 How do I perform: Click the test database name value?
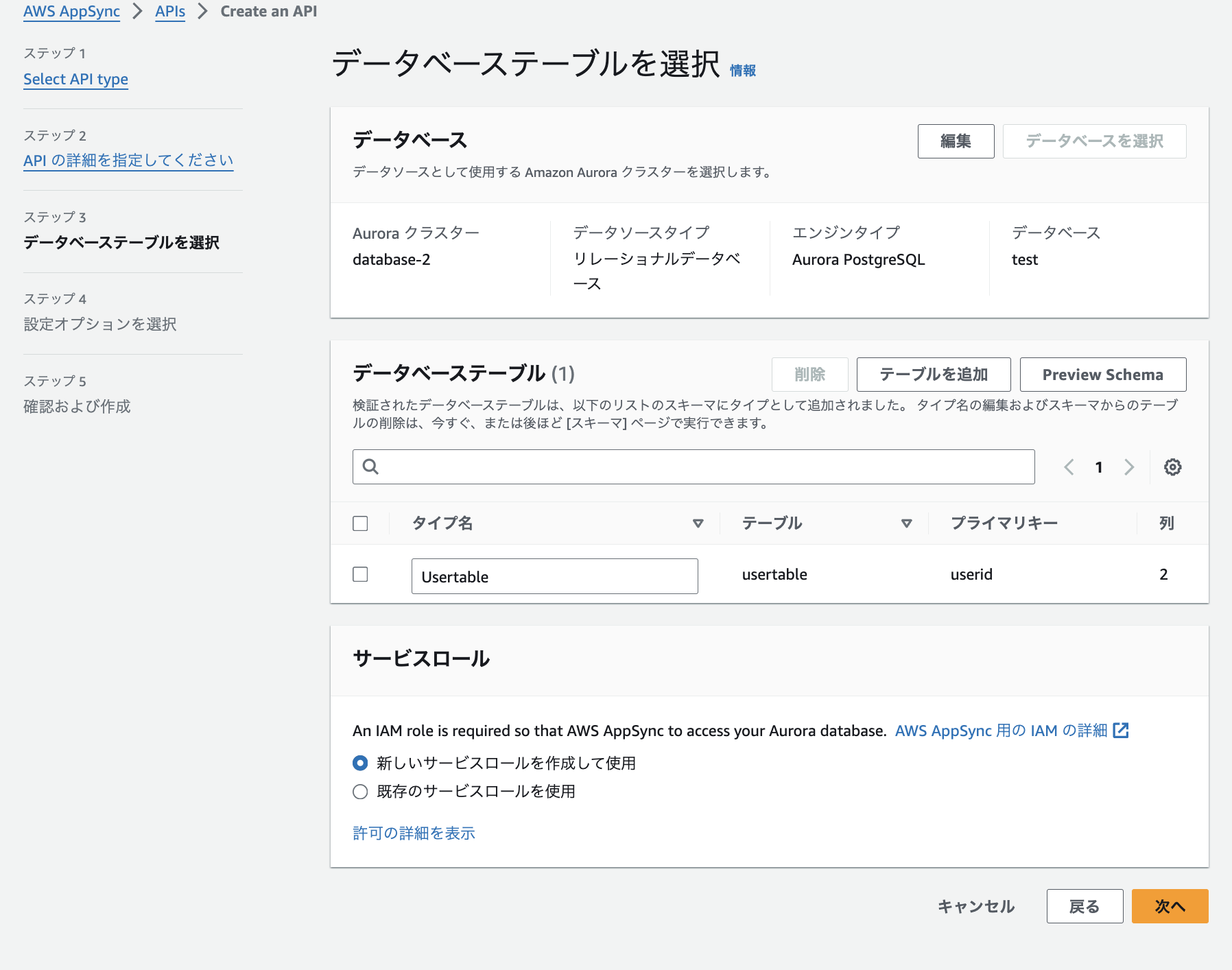point(1025,260)
